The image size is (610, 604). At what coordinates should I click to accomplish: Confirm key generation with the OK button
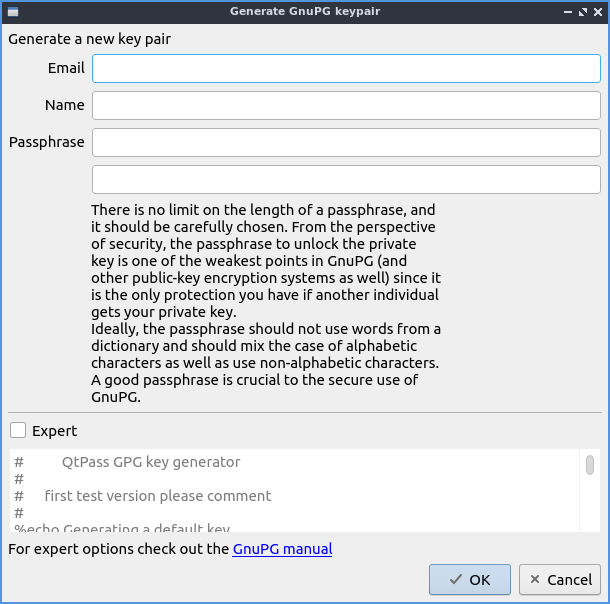click(470, 580)
